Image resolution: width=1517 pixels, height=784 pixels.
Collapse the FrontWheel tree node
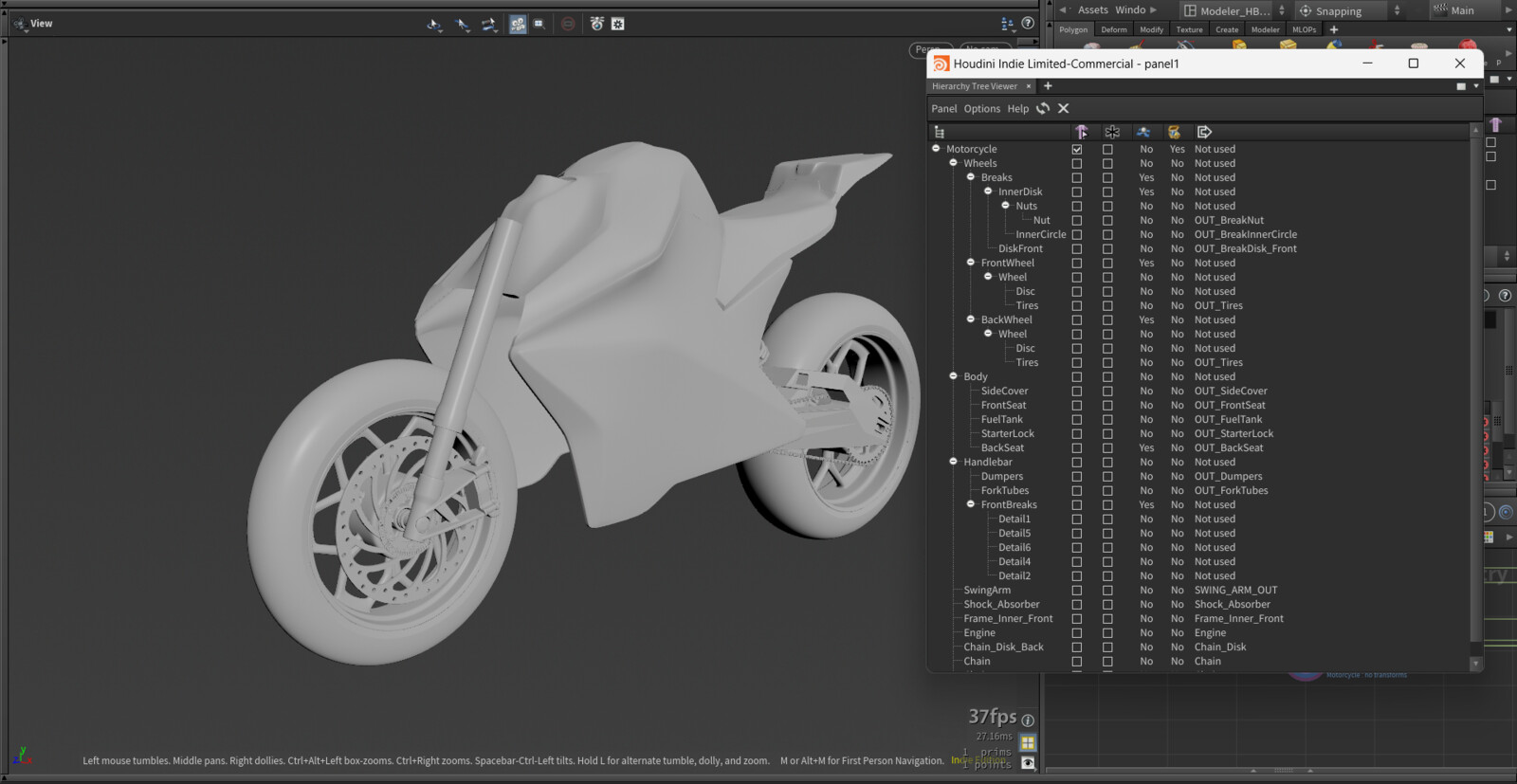point(971,263)
